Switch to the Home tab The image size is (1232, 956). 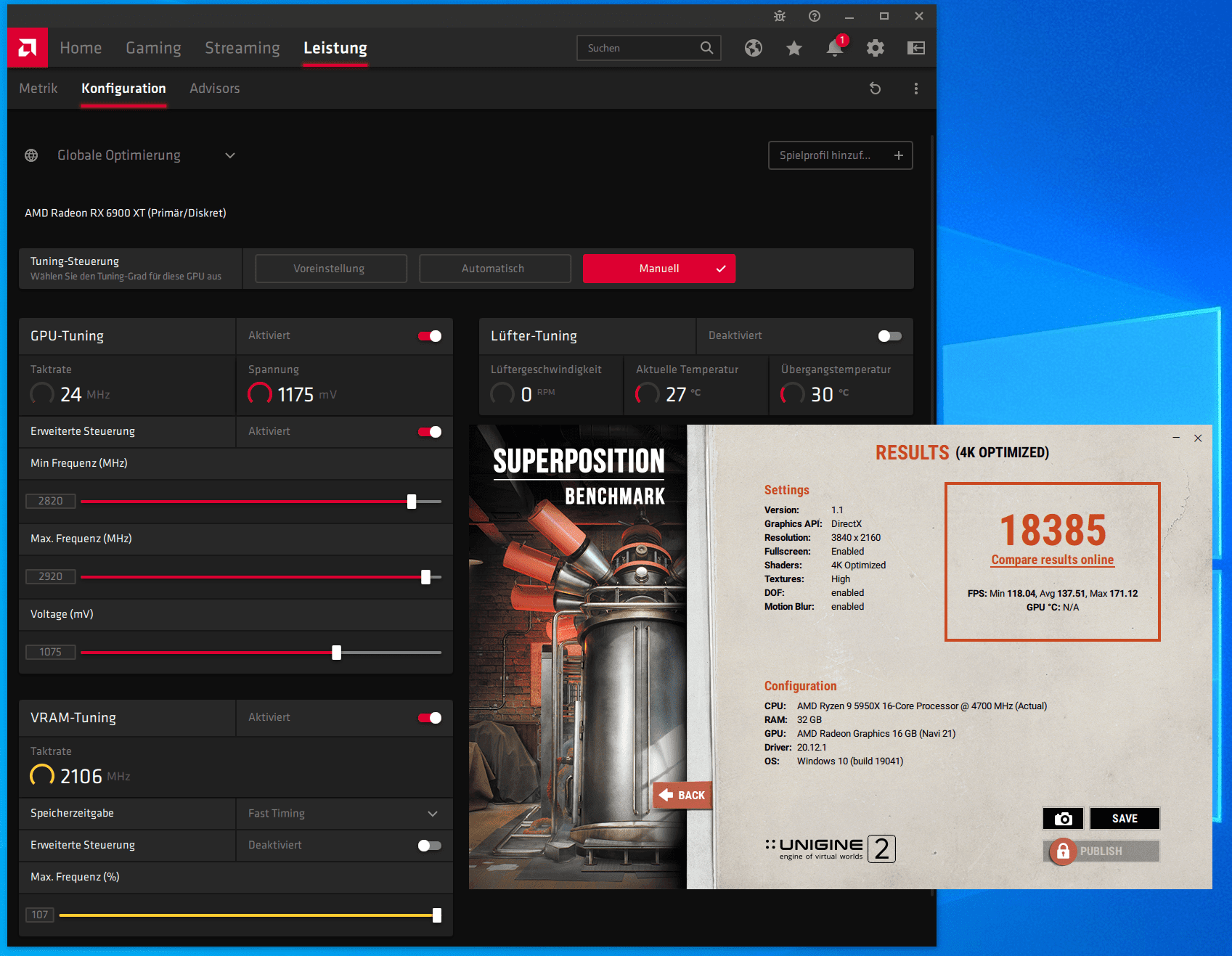81,48
